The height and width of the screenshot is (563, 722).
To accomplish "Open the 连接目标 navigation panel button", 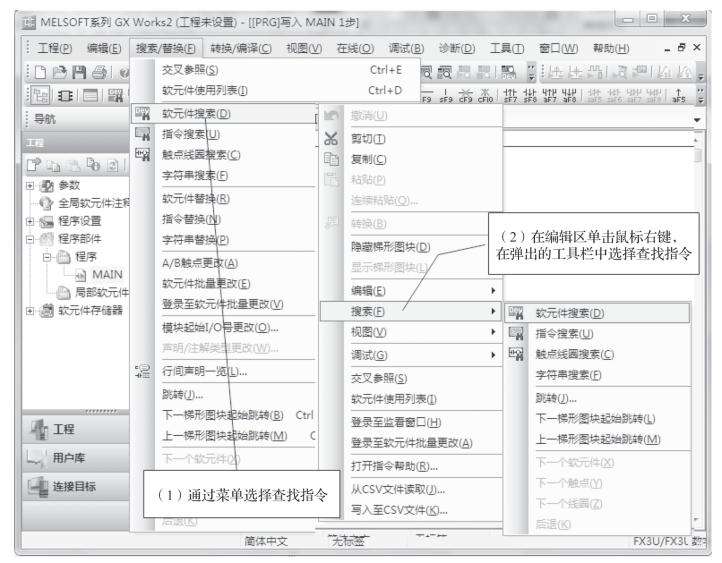I will 76,487.
